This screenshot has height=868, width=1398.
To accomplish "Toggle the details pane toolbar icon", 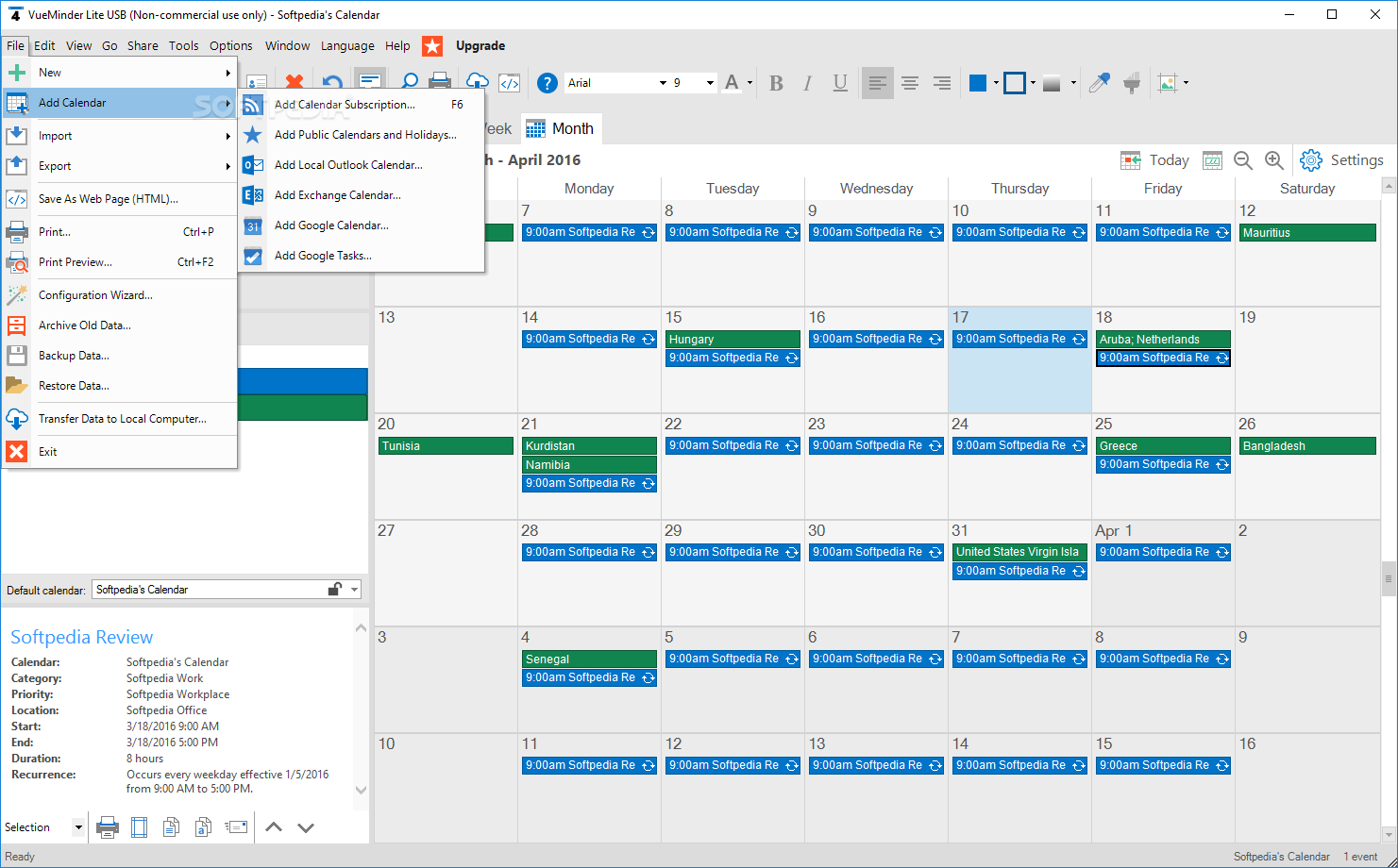I will point(369,82).
